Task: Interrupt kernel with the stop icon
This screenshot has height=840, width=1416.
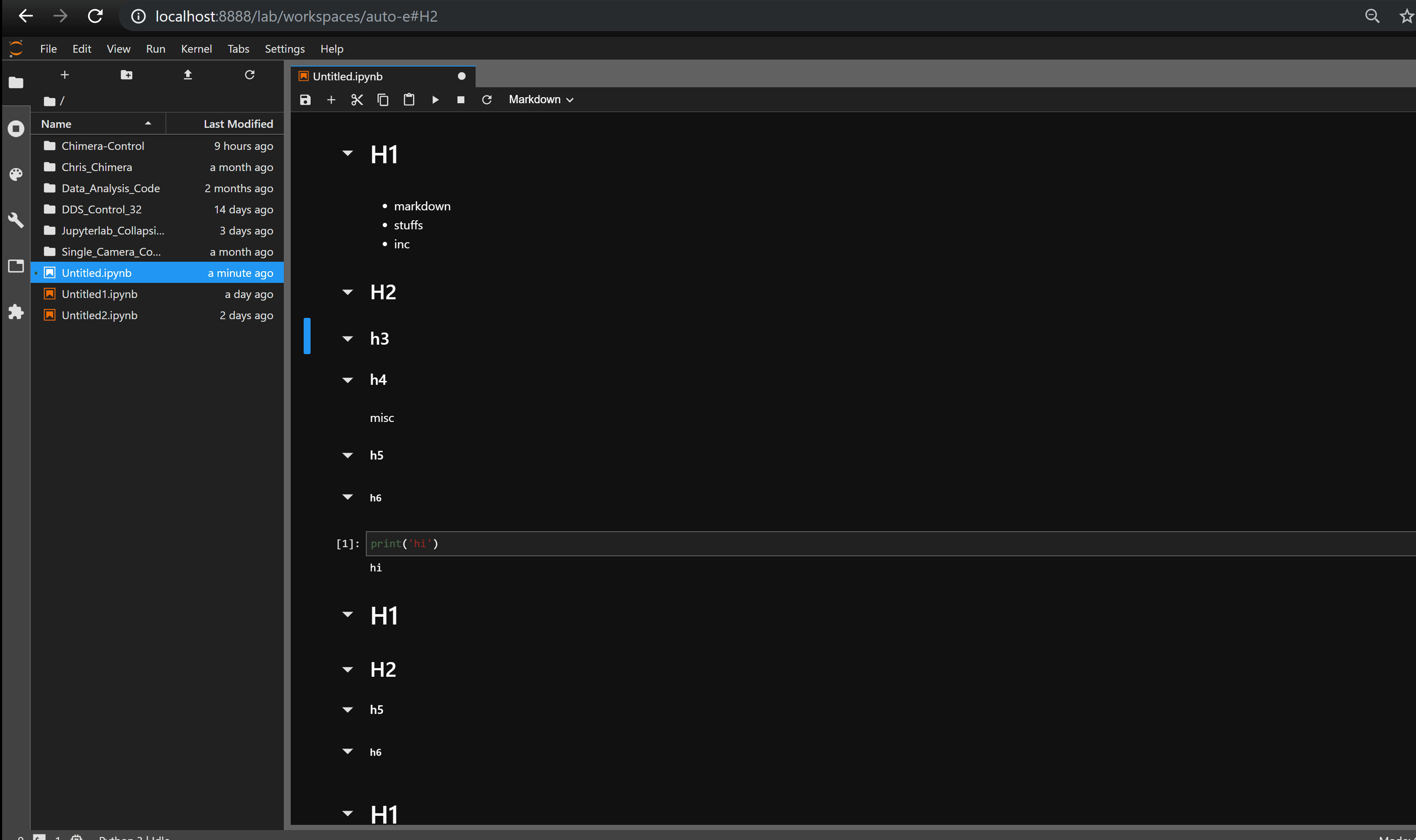Action: (461, 100)
